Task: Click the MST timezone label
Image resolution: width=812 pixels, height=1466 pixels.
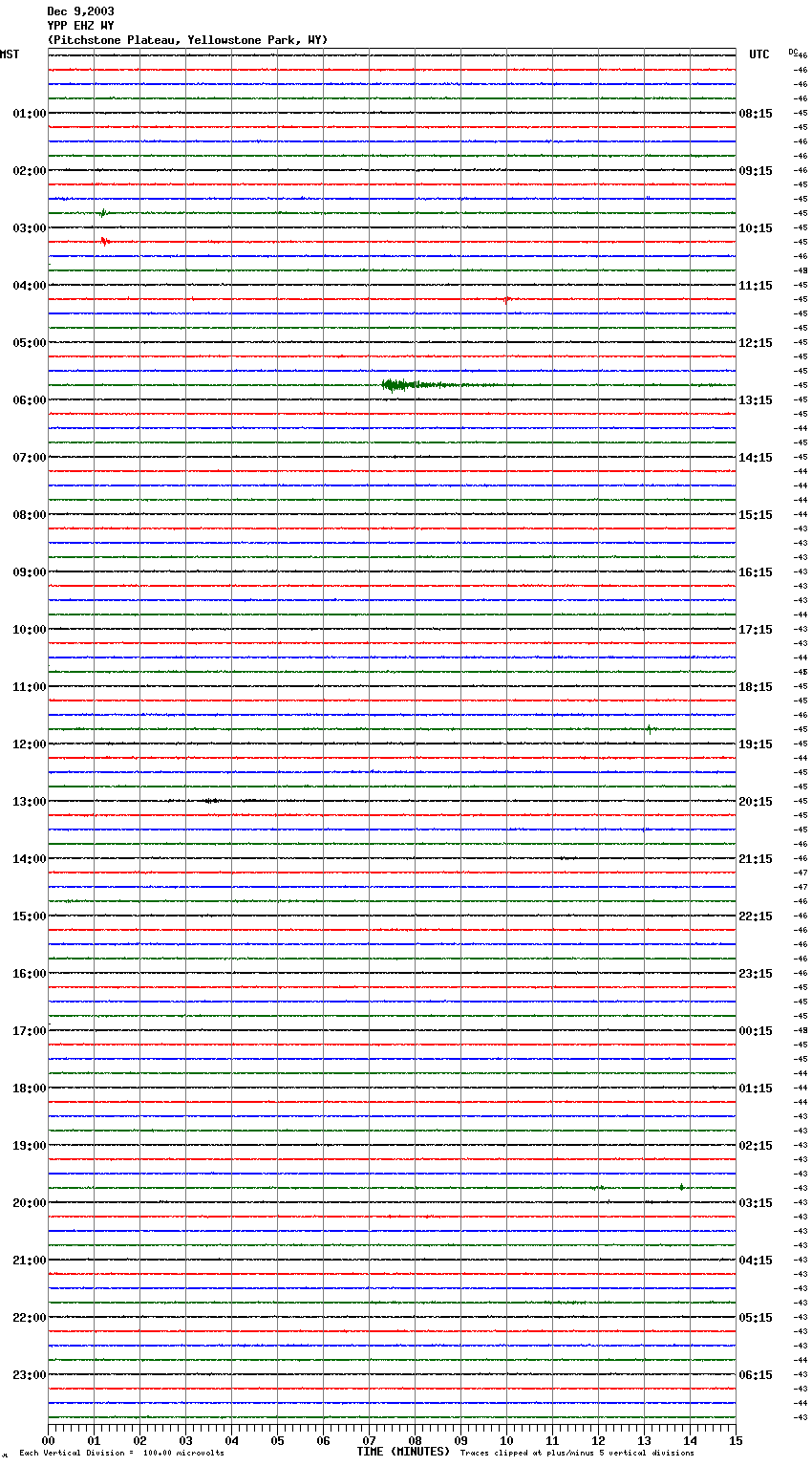Action: [x=10, y=54]
